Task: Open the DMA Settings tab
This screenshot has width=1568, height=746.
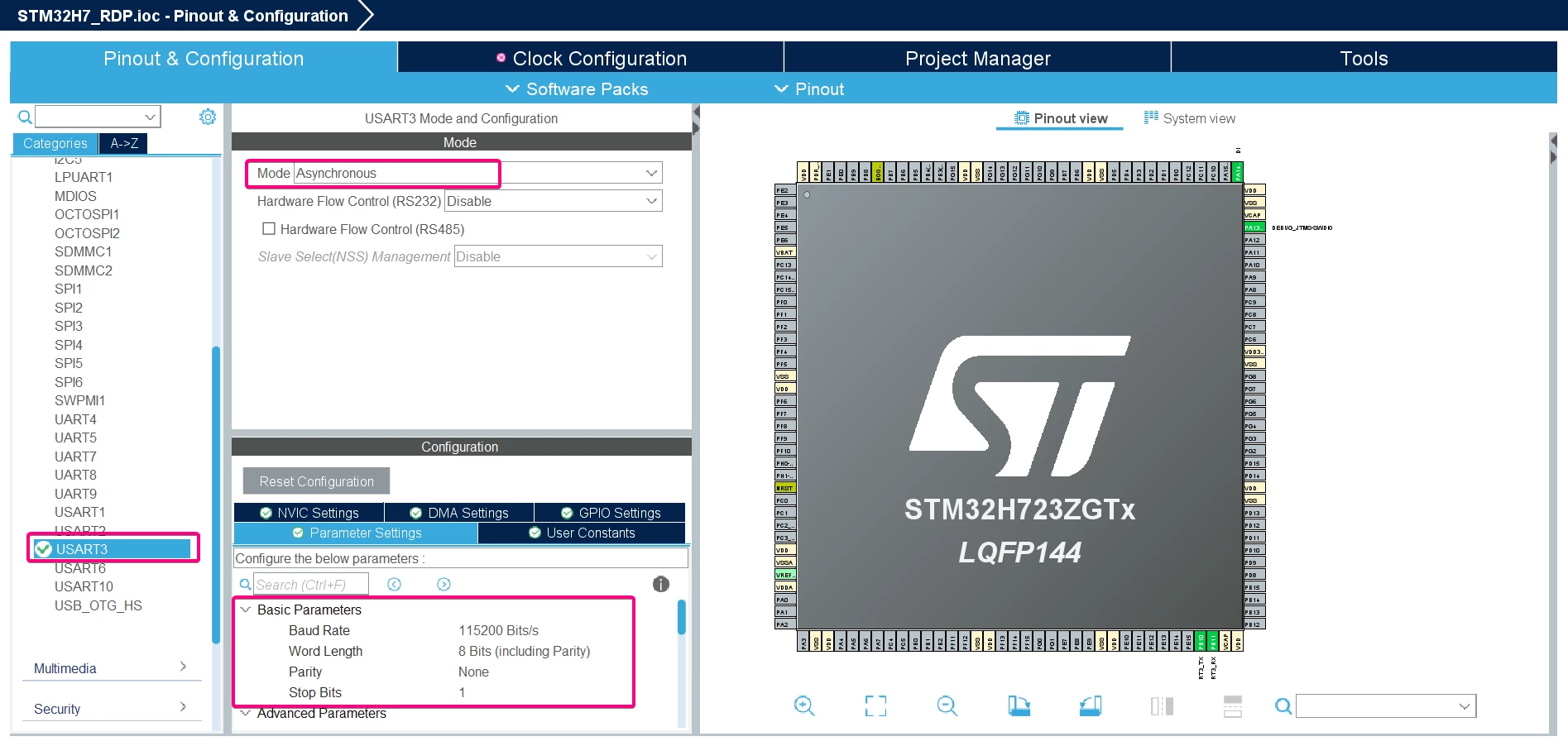Action: click(x=459, y=513)
